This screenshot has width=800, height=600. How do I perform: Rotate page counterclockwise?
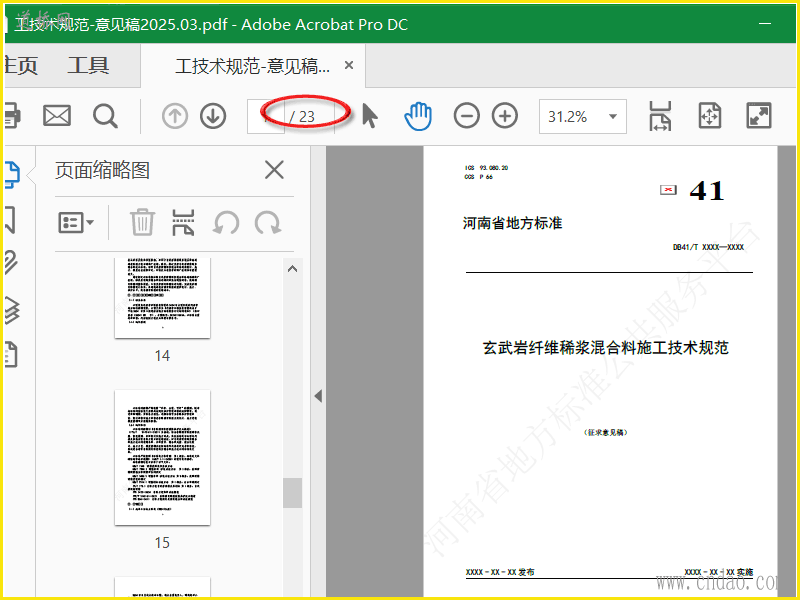(x=226, y=222)
